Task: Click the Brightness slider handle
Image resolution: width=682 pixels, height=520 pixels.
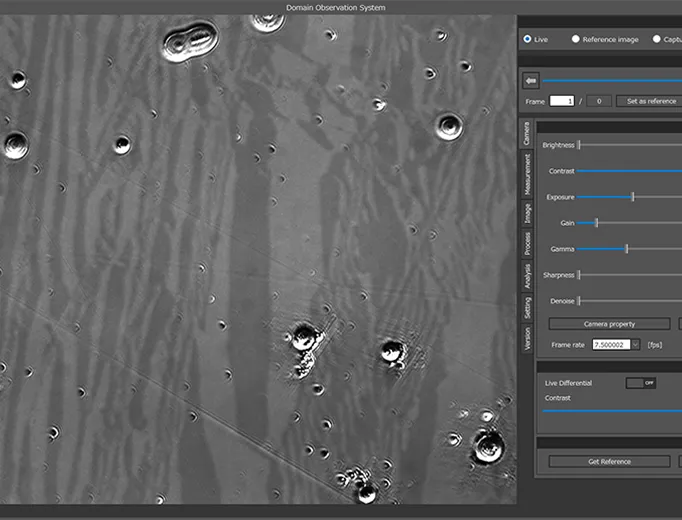Action: [579, 145]
